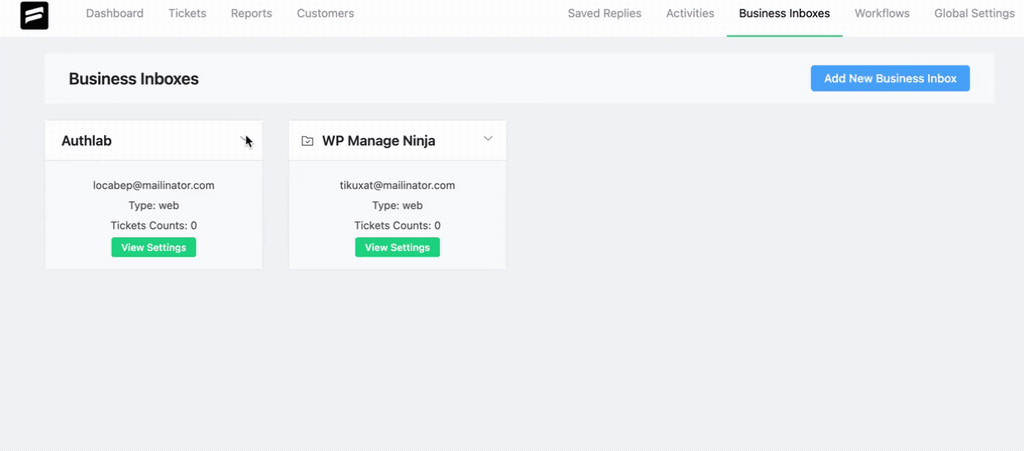Click the Fluent Support logo icon

pos(34,16)
